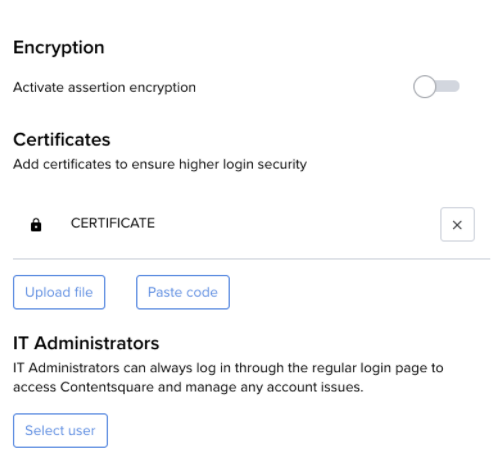Select the CERTIFICATE entry name
Screen dimensions: 502x468
pyautogui.click(x=113, y=223)
